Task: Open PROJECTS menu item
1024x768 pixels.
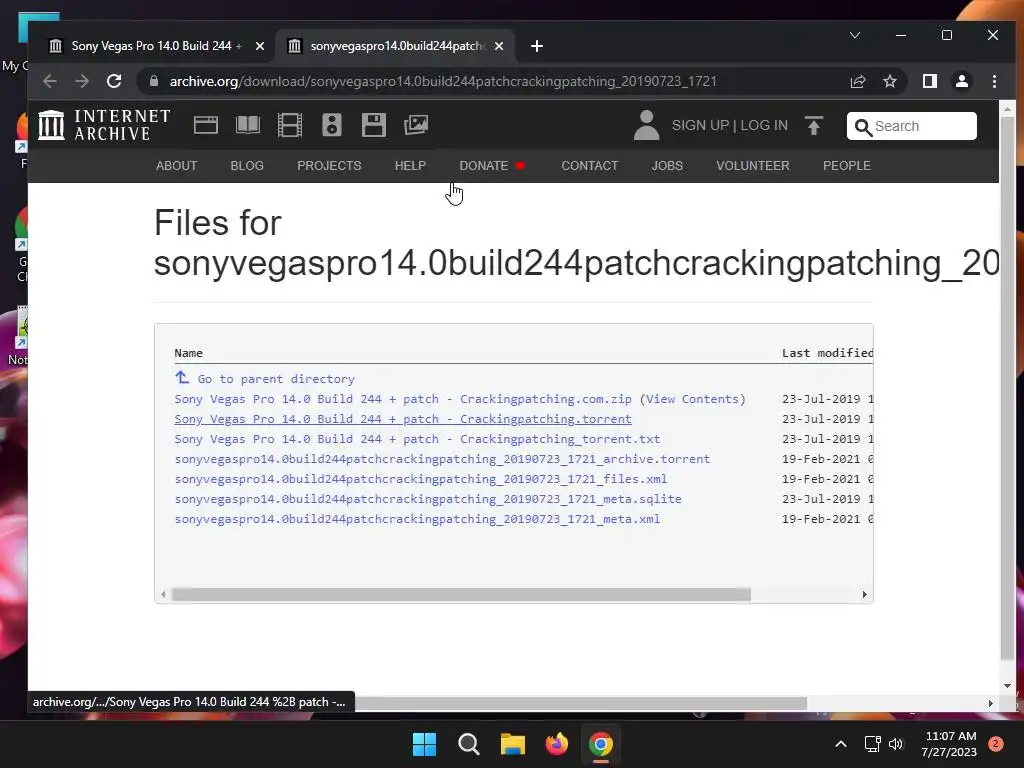Action: (x=329, y=166)
